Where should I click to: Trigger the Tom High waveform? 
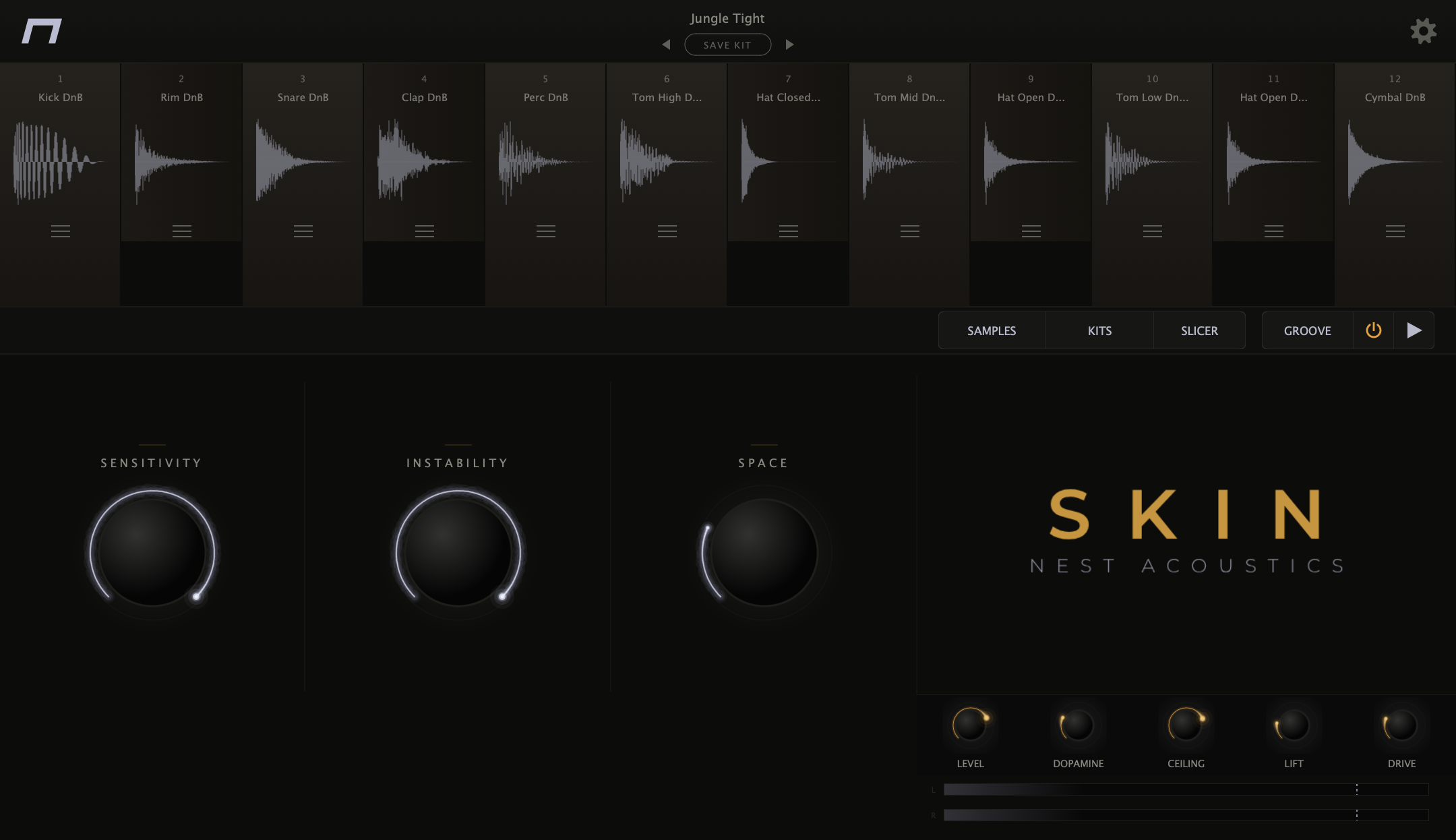[x=667, y=162]
